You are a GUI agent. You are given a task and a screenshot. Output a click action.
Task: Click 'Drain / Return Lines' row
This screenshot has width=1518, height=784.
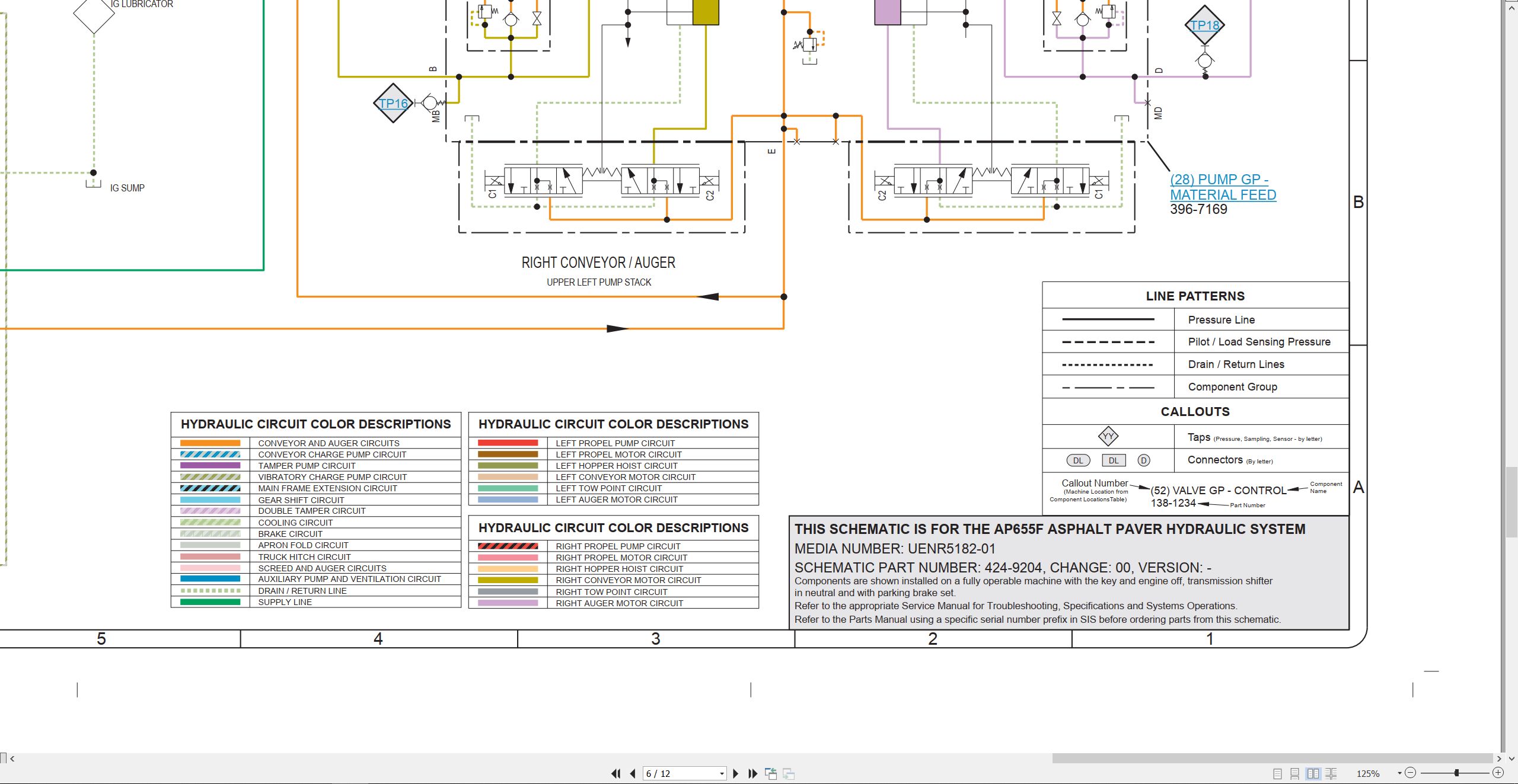[x=1195, y=364]
